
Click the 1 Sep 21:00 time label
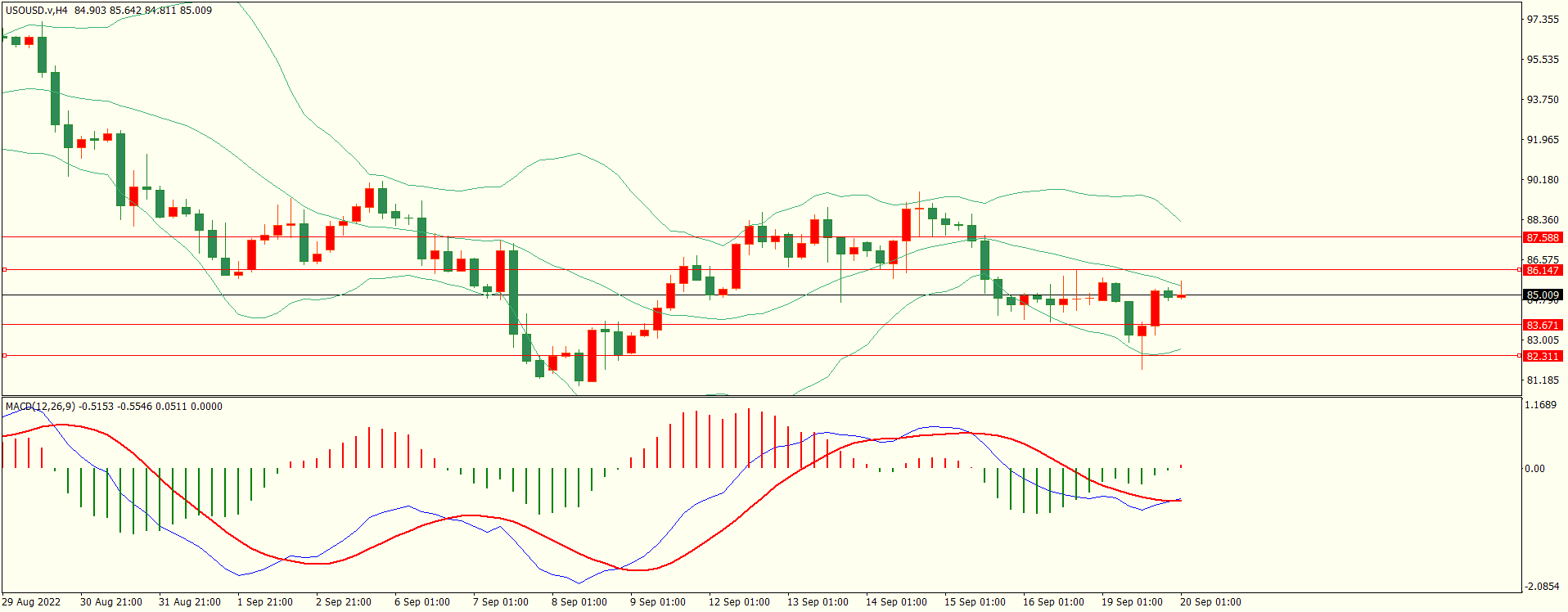[x=265, y=601]
